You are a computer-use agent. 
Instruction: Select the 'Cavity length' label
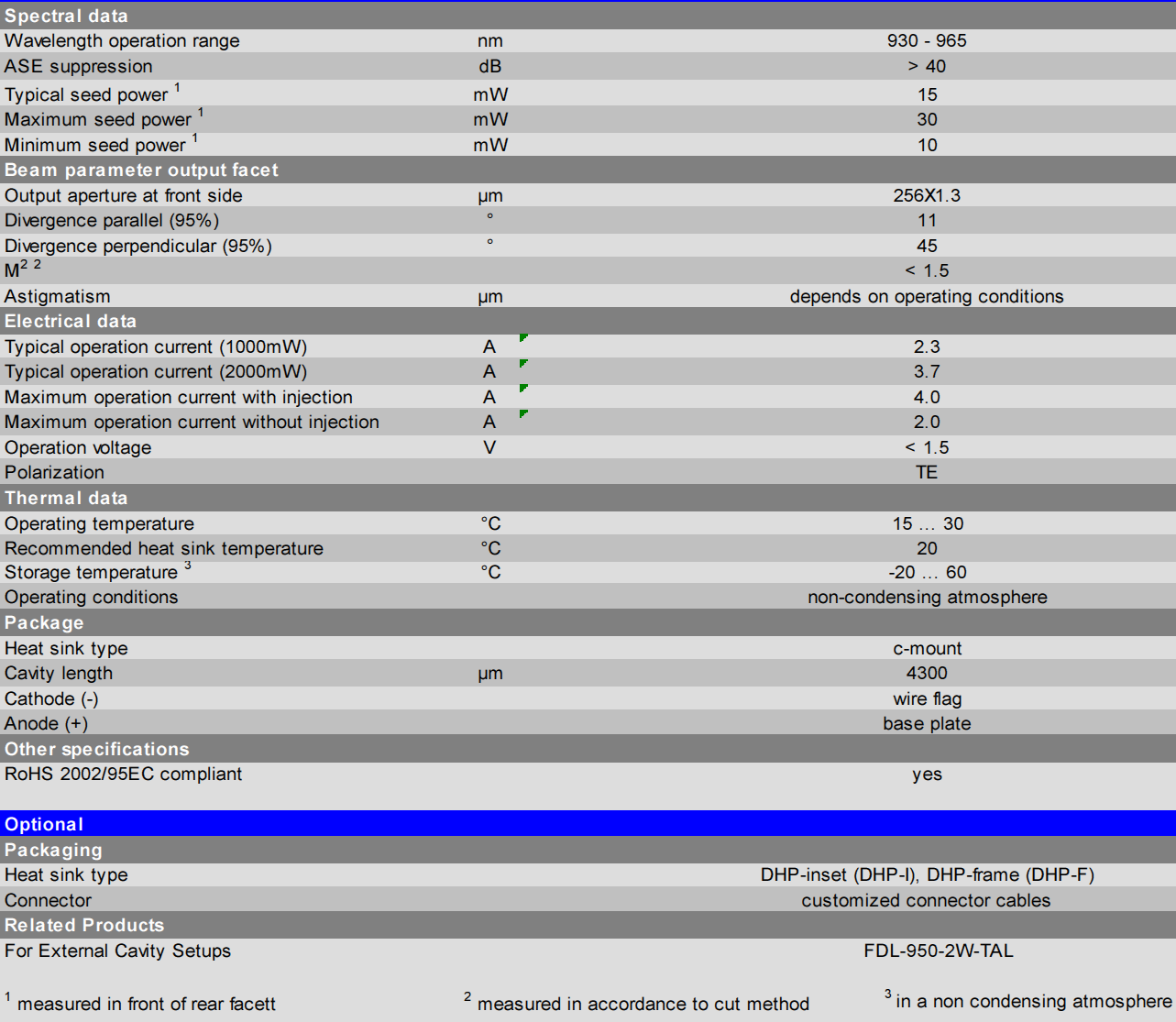point(59,674)
